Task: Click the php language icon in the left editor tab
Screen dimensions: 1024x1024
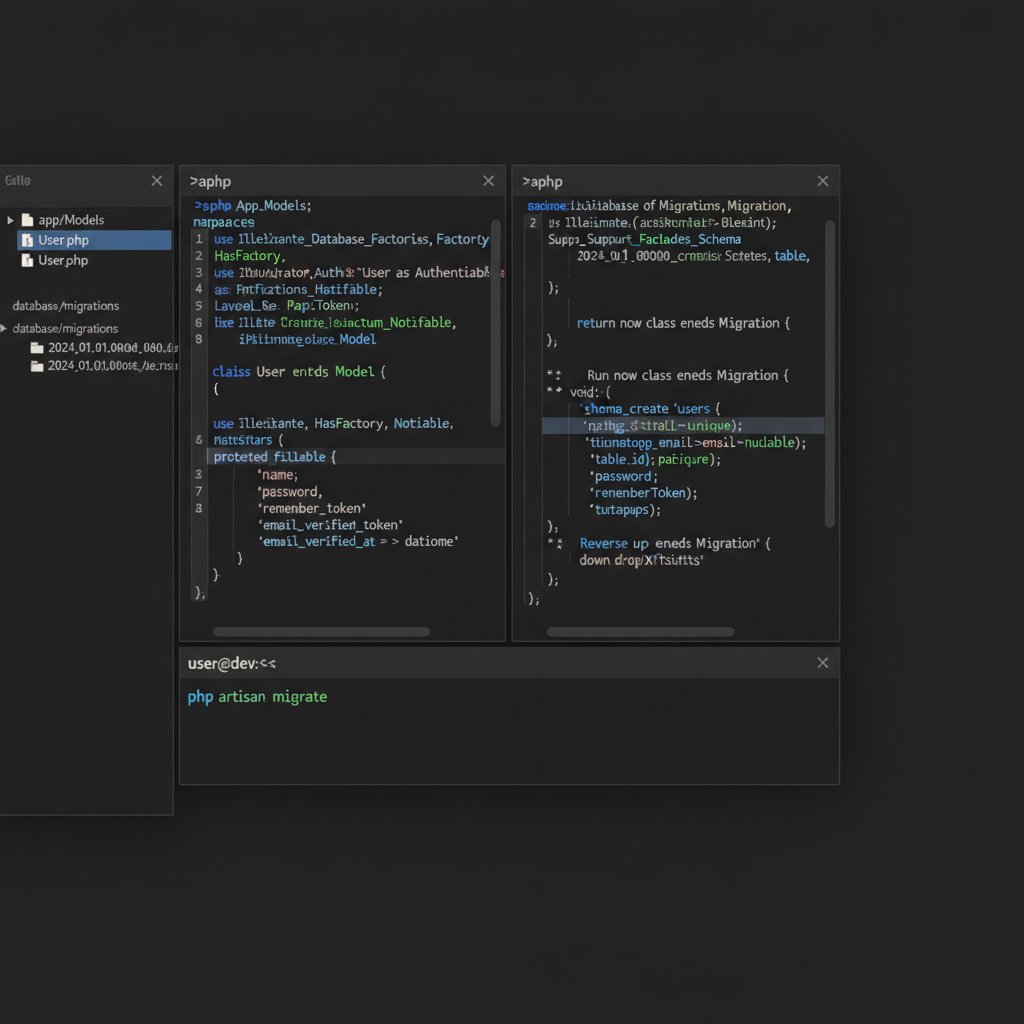Action: click(193, 181)
